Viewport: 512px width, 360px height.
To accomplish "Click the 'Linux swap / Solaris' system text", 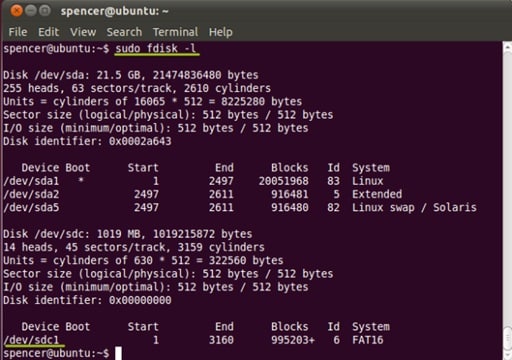I will 414,208.
